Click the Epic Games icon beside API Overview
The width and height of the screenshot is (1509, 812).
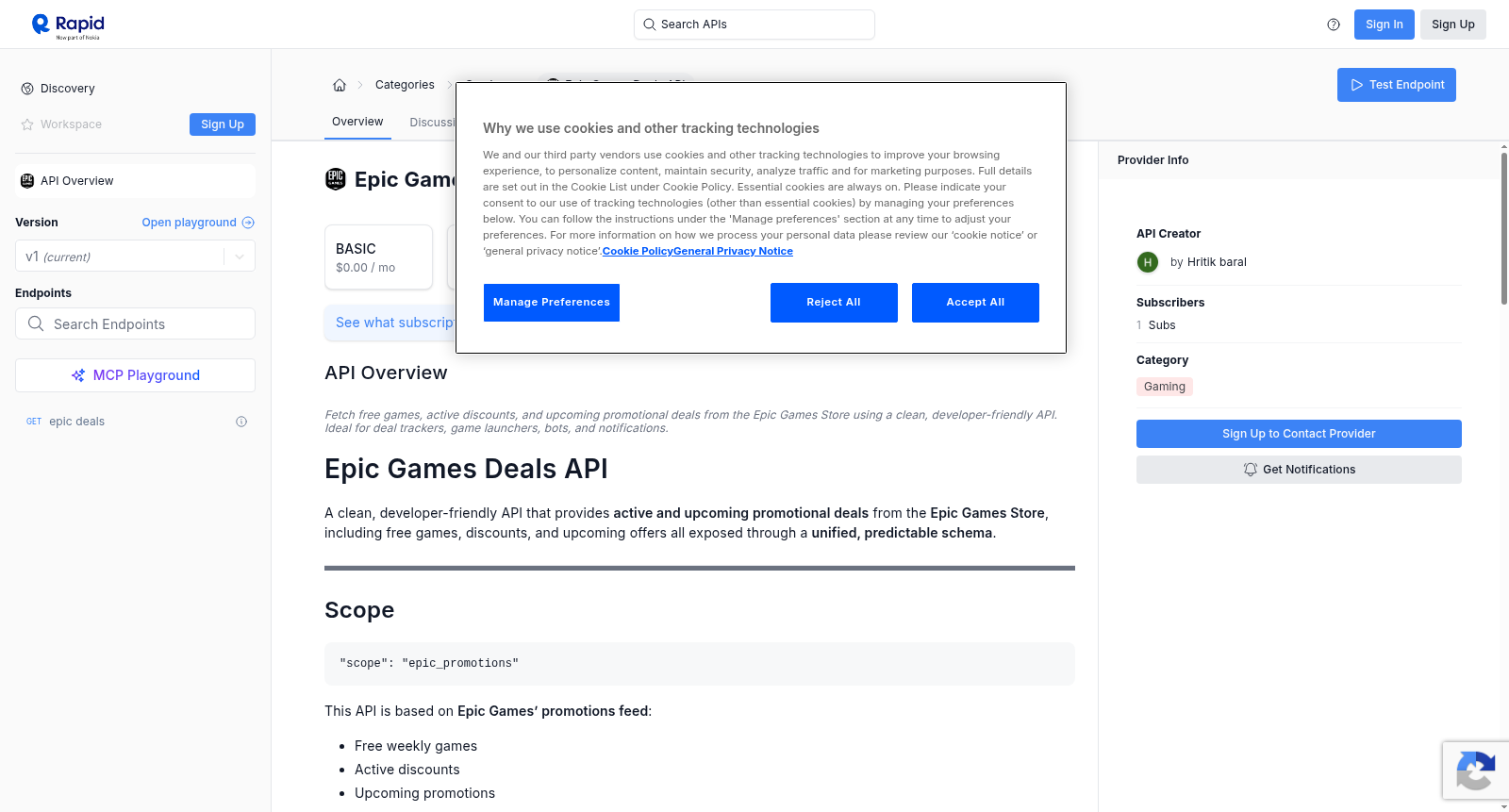27,181
